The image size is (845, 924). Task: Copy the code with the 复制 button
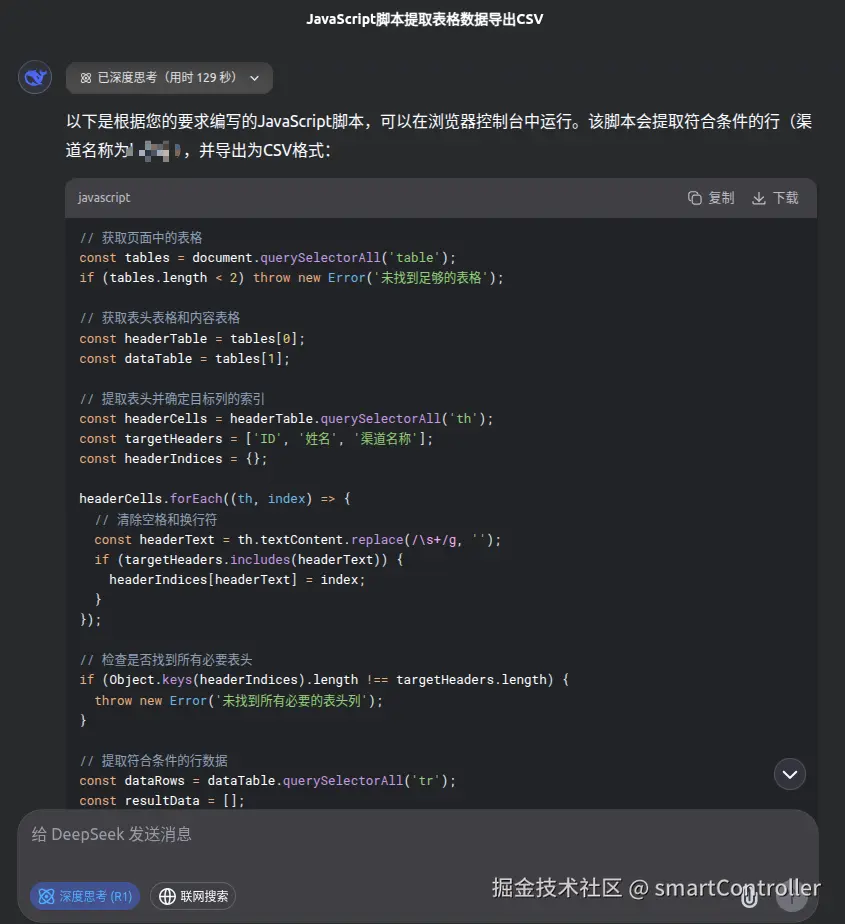tap(711, 198)
